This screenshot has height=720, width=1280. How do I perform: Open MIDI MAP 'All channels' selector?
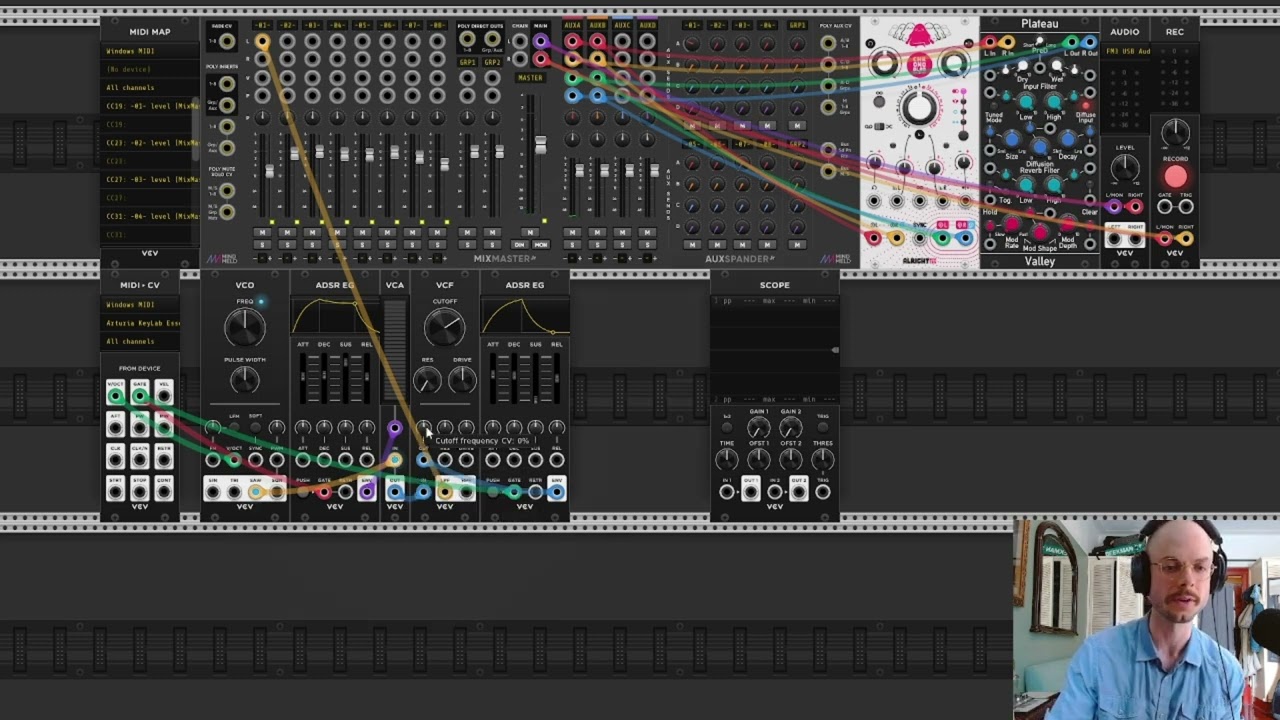coord(150,87)
